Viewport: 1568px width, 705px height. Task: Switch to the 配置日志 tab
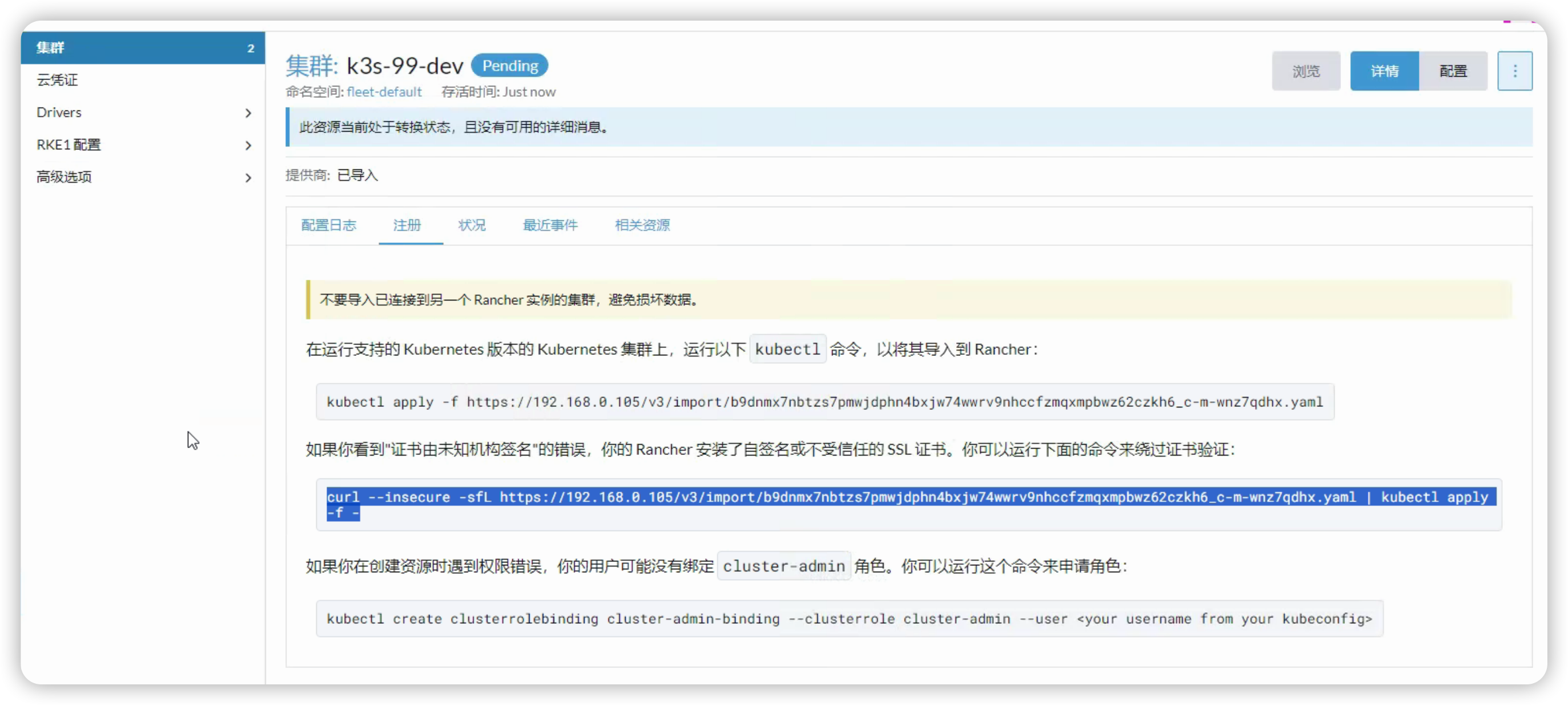(x=329, y=225)
